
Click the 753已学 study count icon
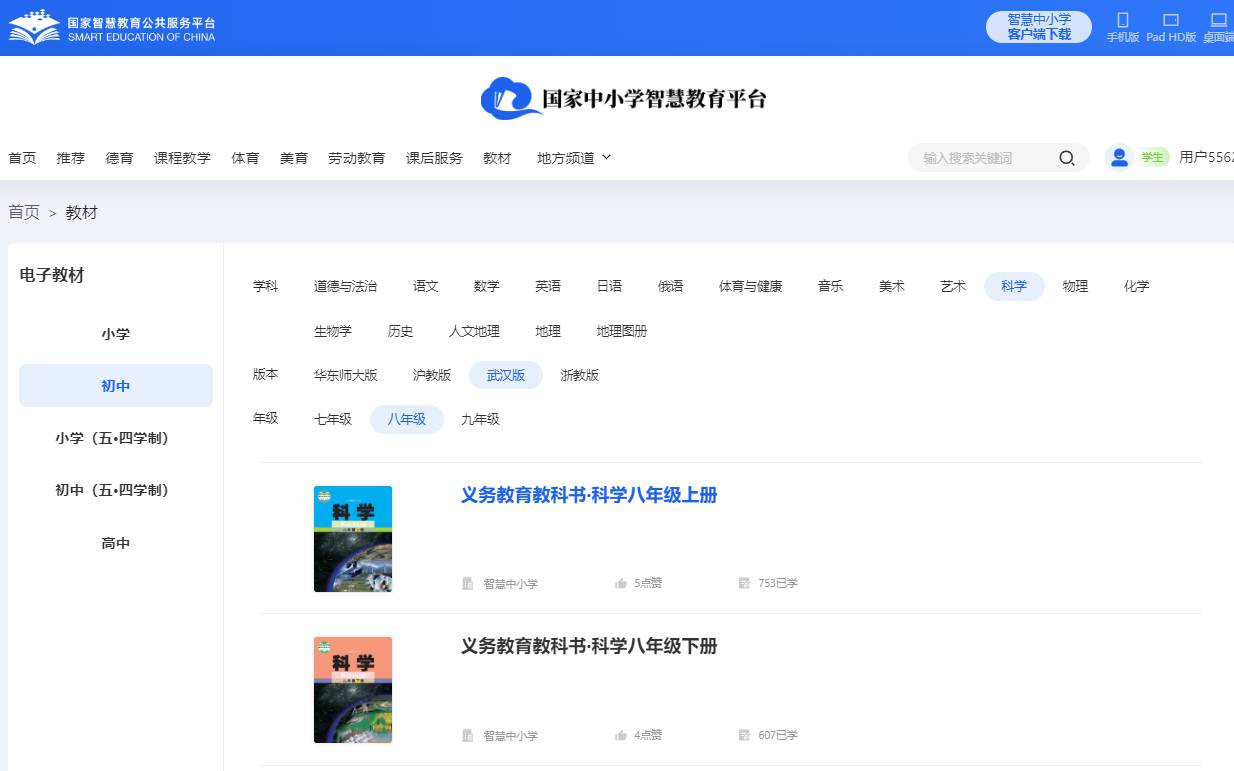click(744, 583)
